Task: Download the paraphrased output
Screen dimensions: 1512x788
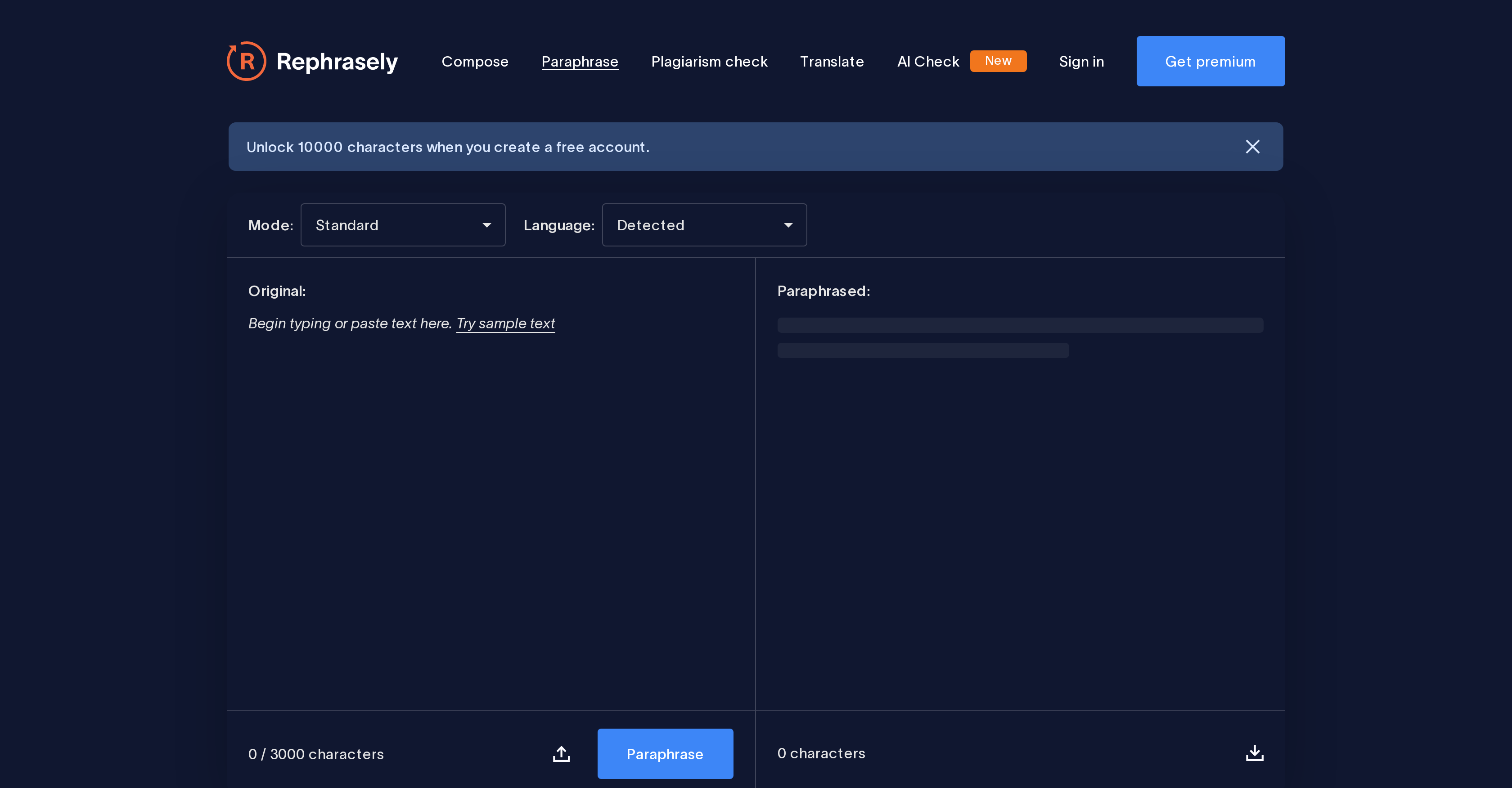Action: (x=1254, y=753)
